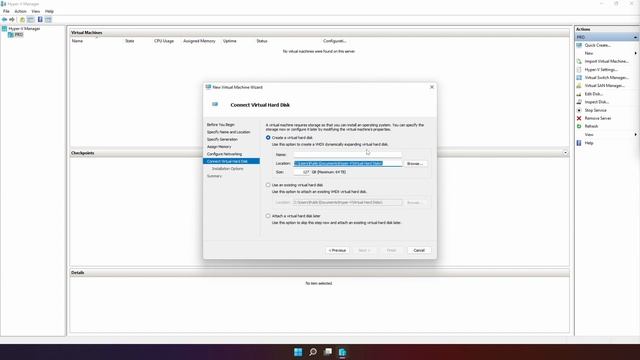640x360 pixels.
Task: Click 'Virtual Switch Manager...' action text
Action: (607, 78)
